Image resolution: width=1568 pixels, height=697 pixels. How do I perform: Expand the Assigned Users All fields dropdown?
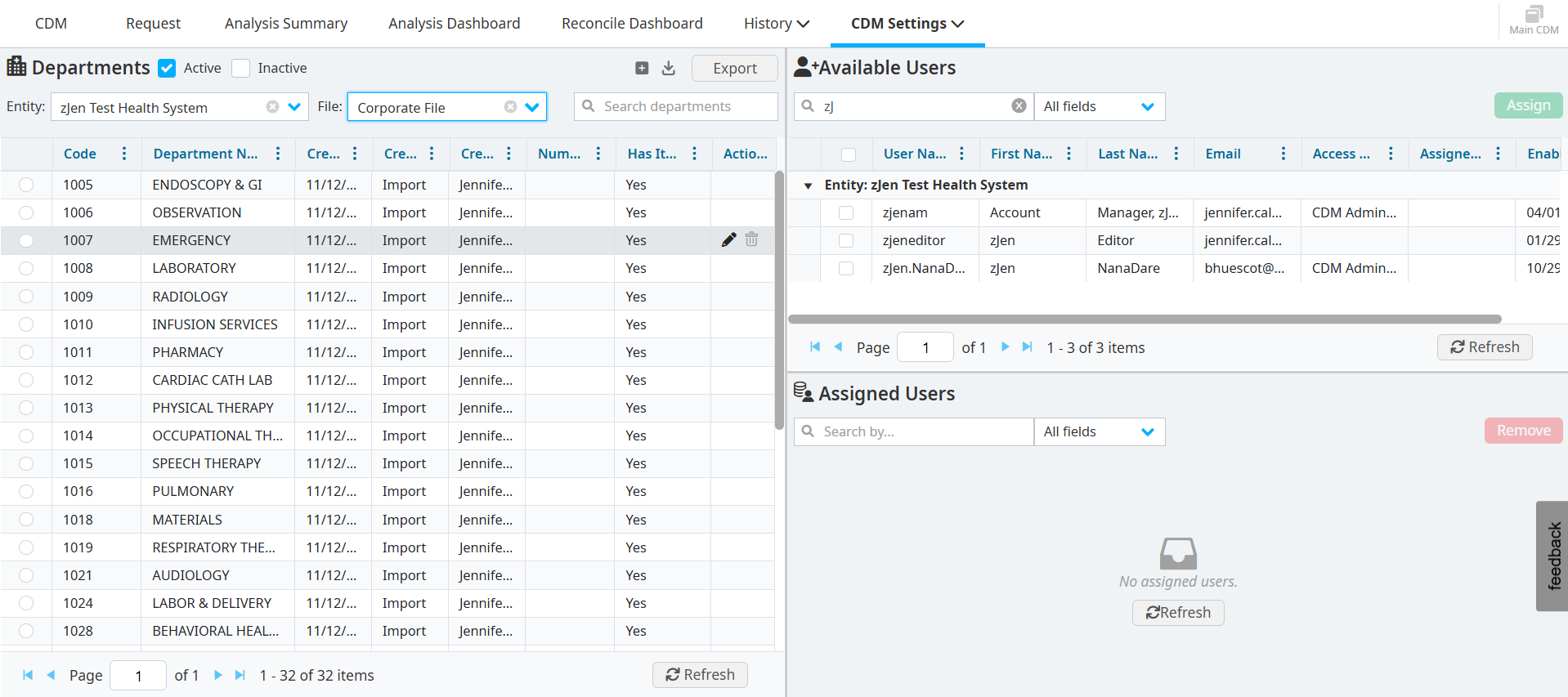pos(1147,431)
